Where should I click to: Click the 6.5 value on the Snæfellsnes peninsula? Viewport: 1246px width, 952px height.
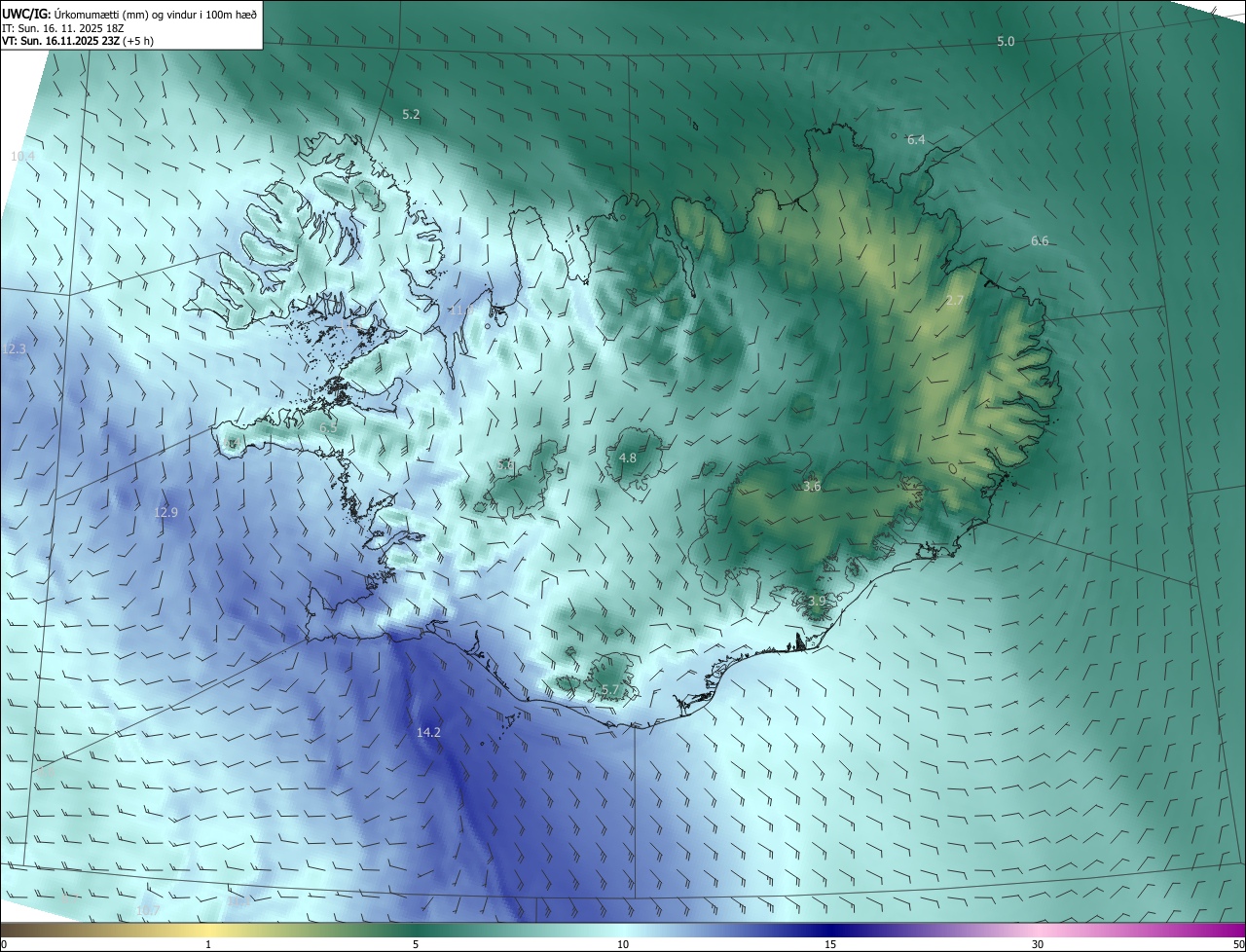coord(329,426)
